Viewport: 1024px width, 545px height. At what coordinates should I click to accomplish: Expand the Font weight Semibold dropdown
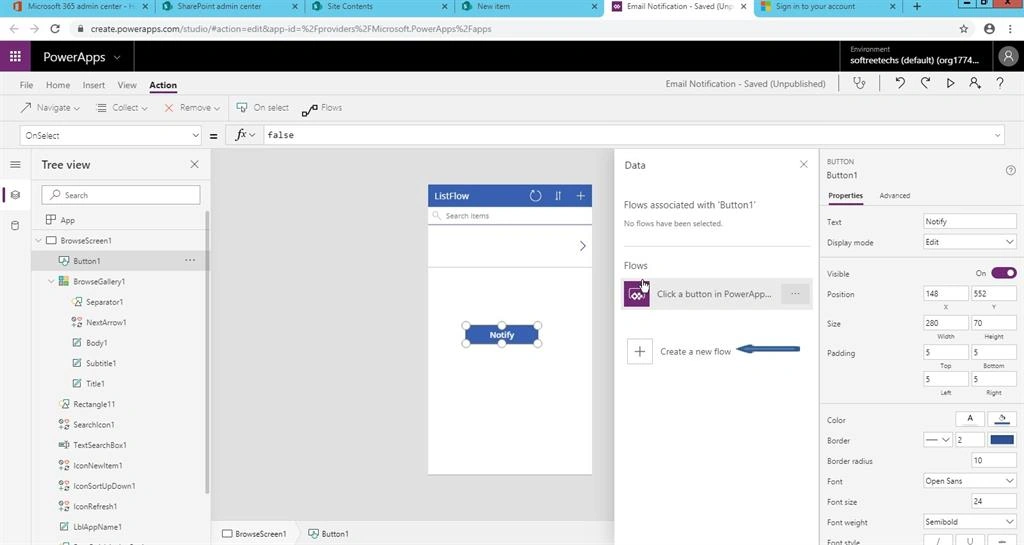(970, 522)
